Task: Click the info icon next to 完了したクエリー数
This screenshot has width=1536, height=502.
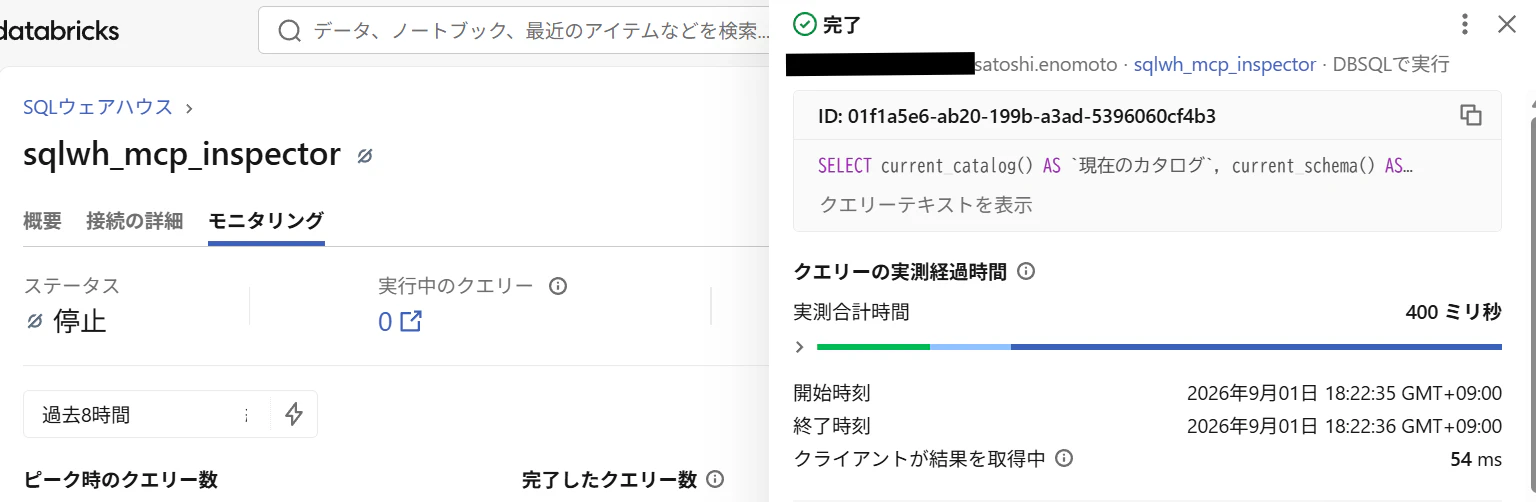Action: pos(715,479)
